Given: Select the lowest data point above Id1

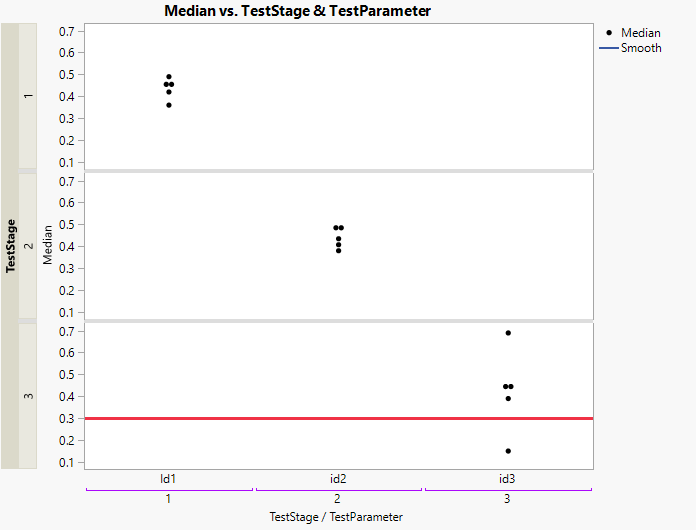Looking at the screenshot, I should click(169, 105).
